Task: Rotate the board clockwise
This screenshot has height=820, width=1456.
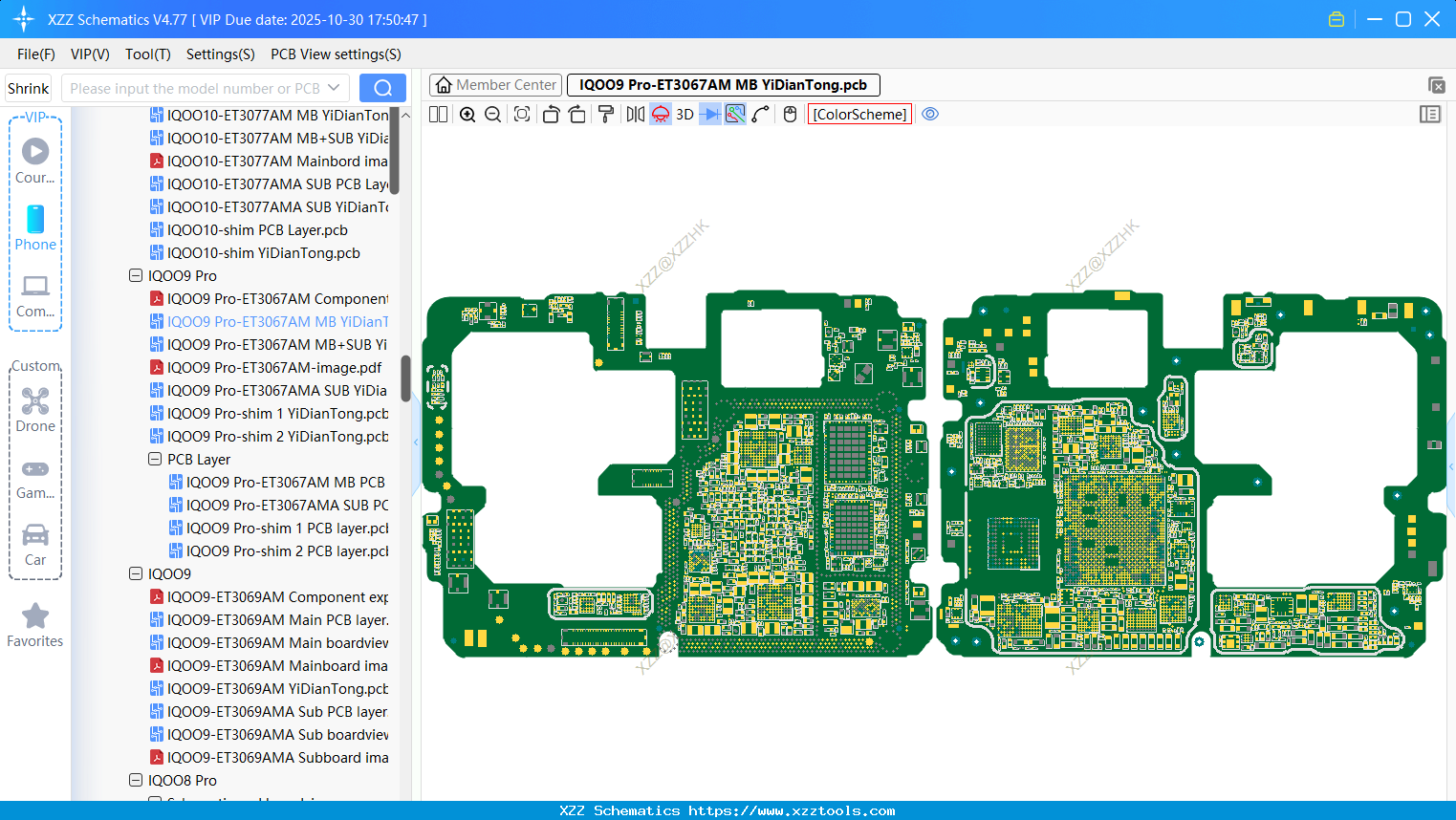Action: coord(577,115)
